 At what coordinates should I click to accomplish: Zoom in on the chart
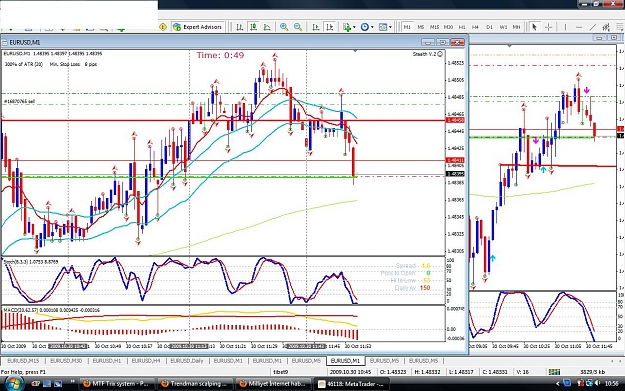[x=284, y=27]
